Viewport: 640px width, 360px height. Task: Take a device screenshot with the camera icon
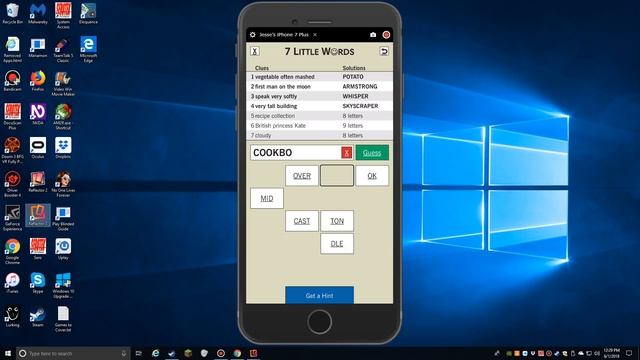point(373,35)
